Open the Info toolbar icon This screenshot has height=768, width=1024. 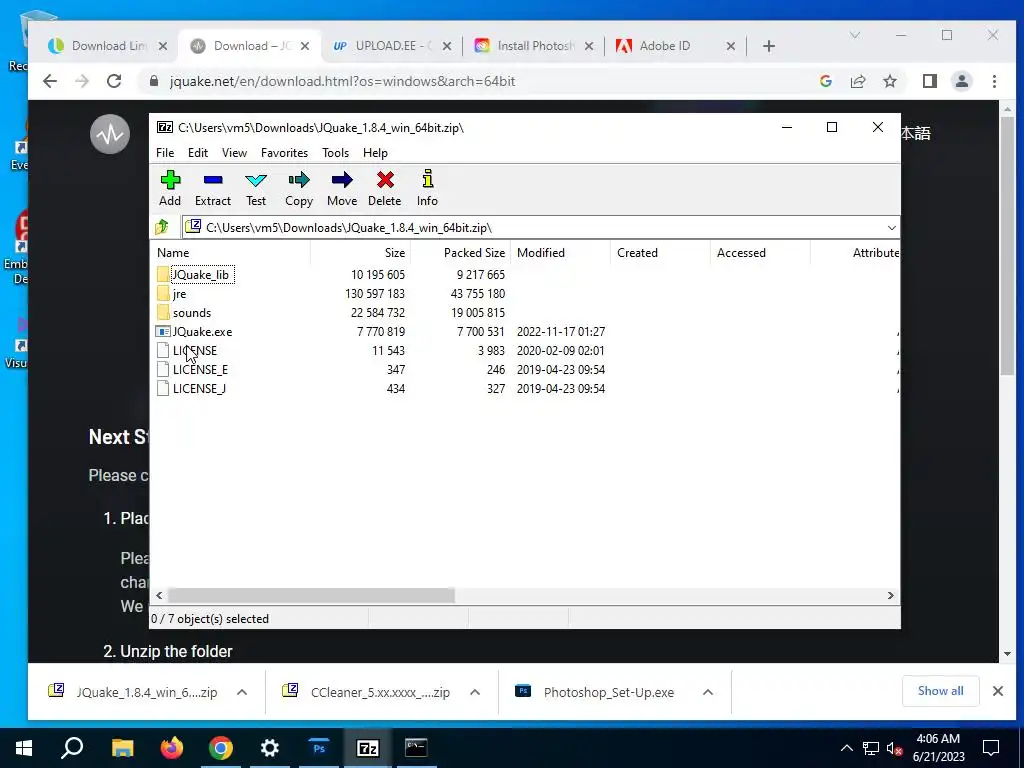(428, 179)
